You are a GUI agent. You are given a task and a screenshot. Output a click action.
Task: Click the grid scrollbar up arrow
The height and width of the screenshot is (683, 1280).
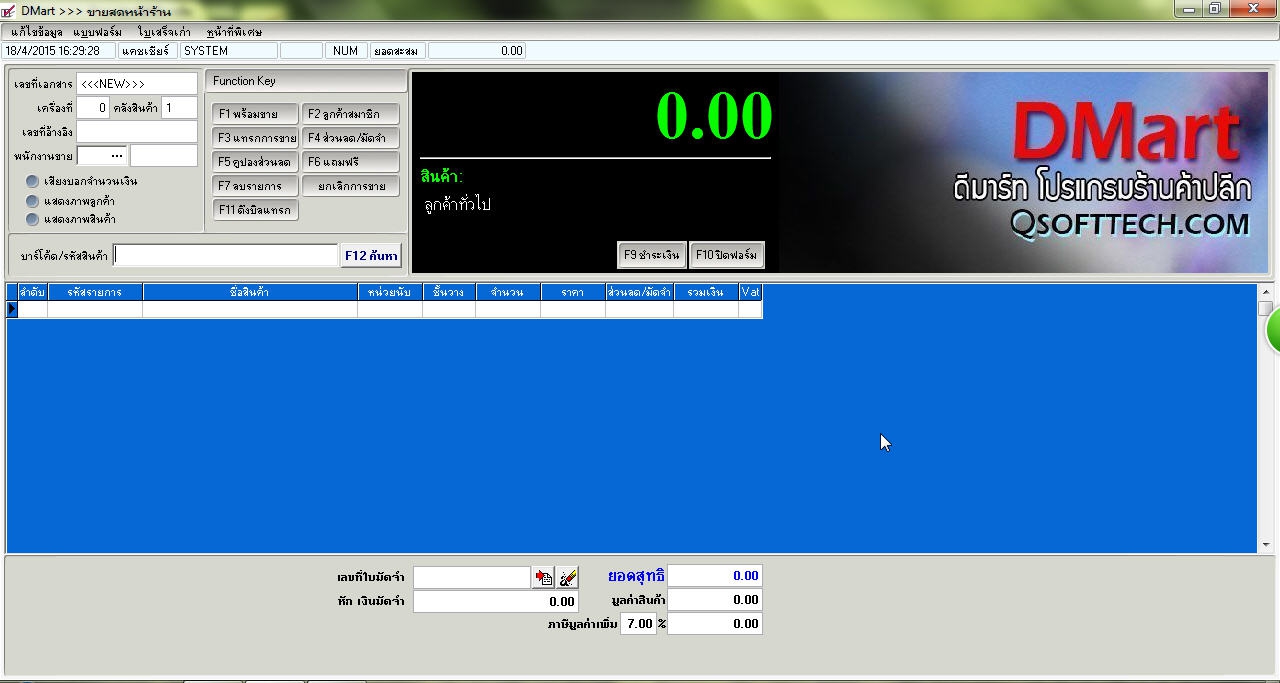[x=1265, y=292]
